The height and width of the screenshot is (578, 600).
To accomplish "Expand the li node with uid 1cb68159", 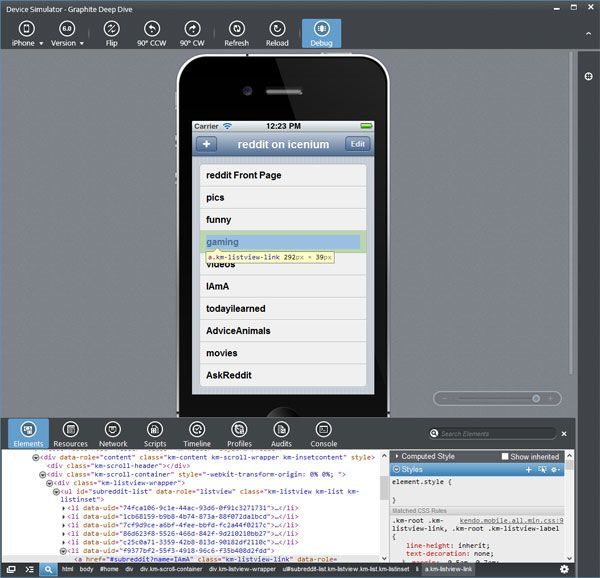I will click(64, 517).
